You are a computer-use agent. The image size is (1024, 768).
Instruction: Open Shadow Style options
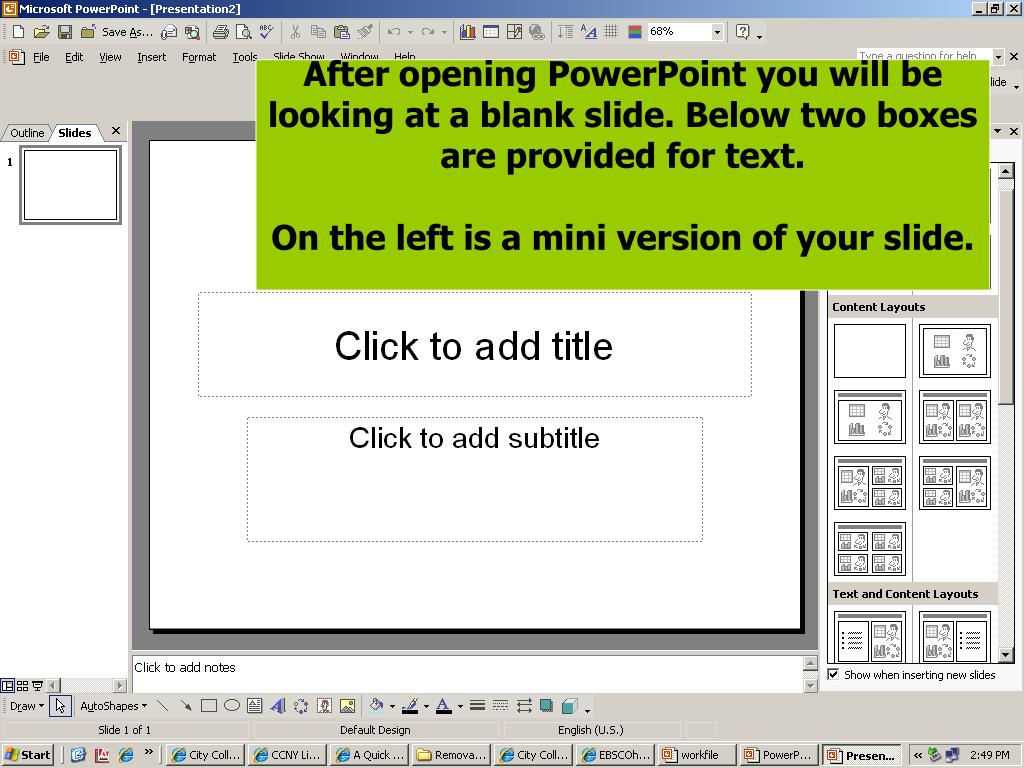(x=546, y=706)
